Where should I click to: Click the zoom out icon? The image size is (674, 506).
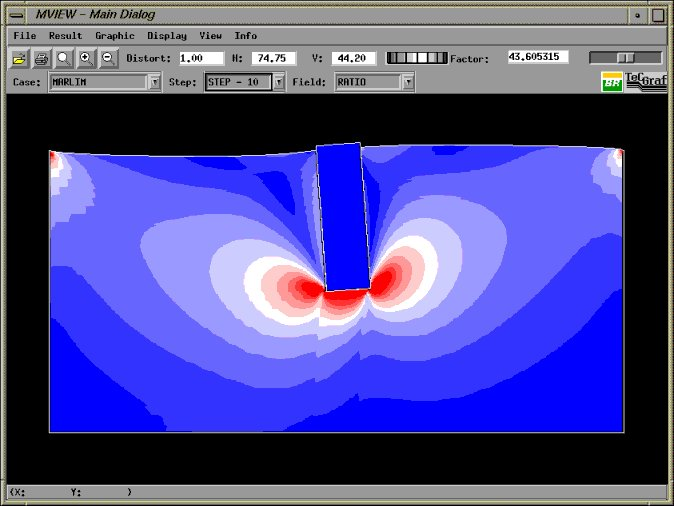[108, 59]
